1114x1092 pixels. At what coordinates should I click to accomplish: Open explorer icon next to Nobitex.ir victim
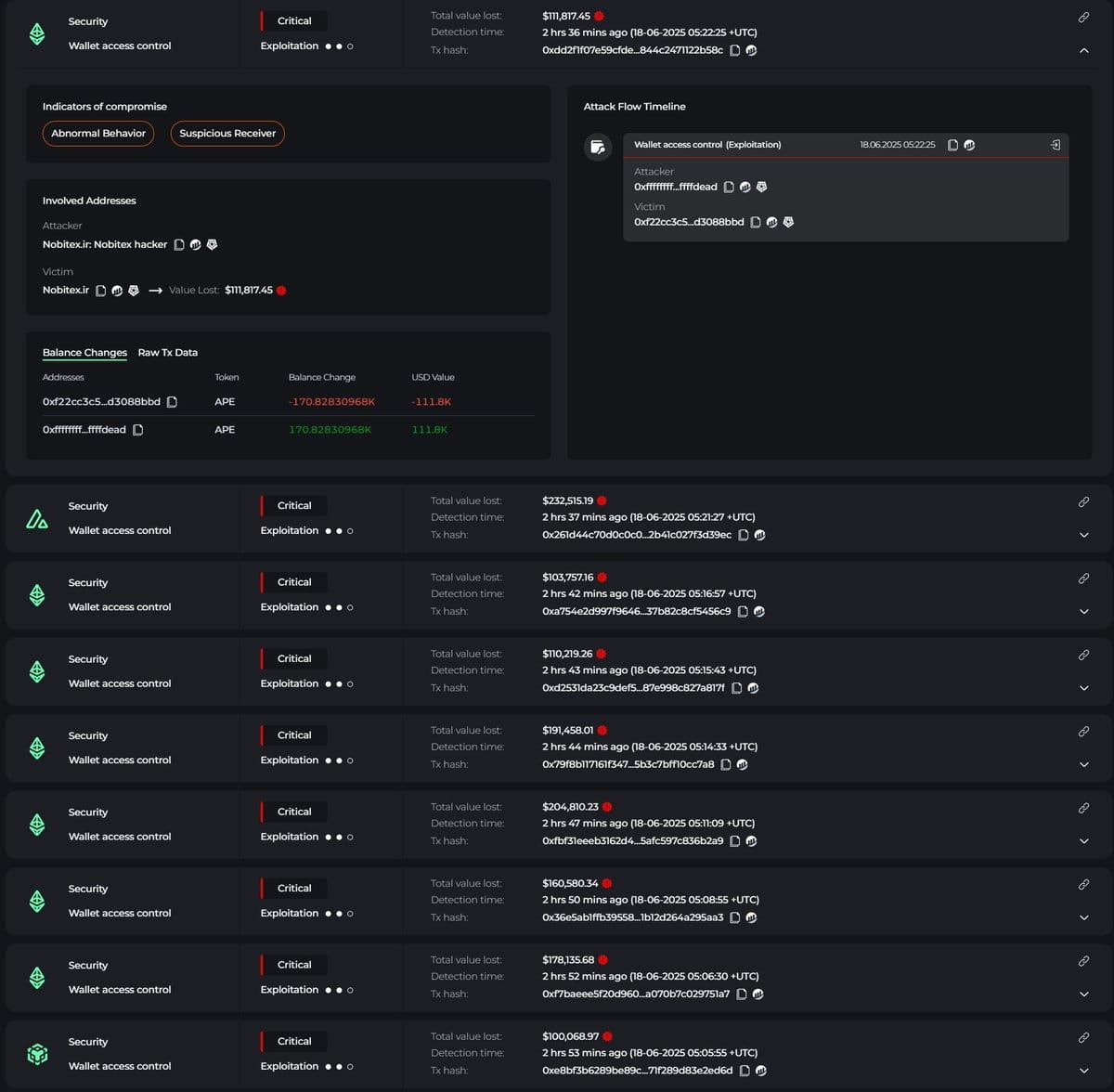click(x=117, y=291)
